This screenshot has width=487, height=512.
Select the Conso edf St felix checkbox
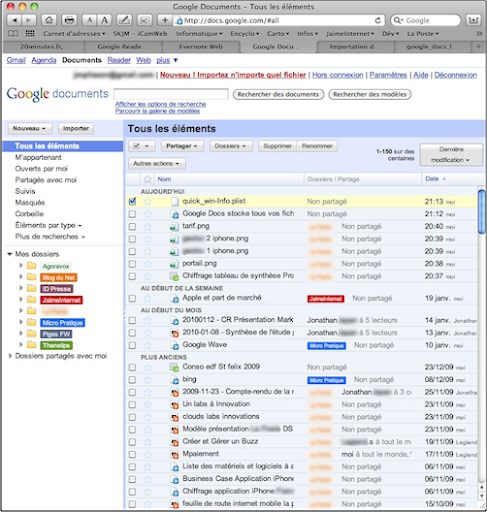(132, 367)
